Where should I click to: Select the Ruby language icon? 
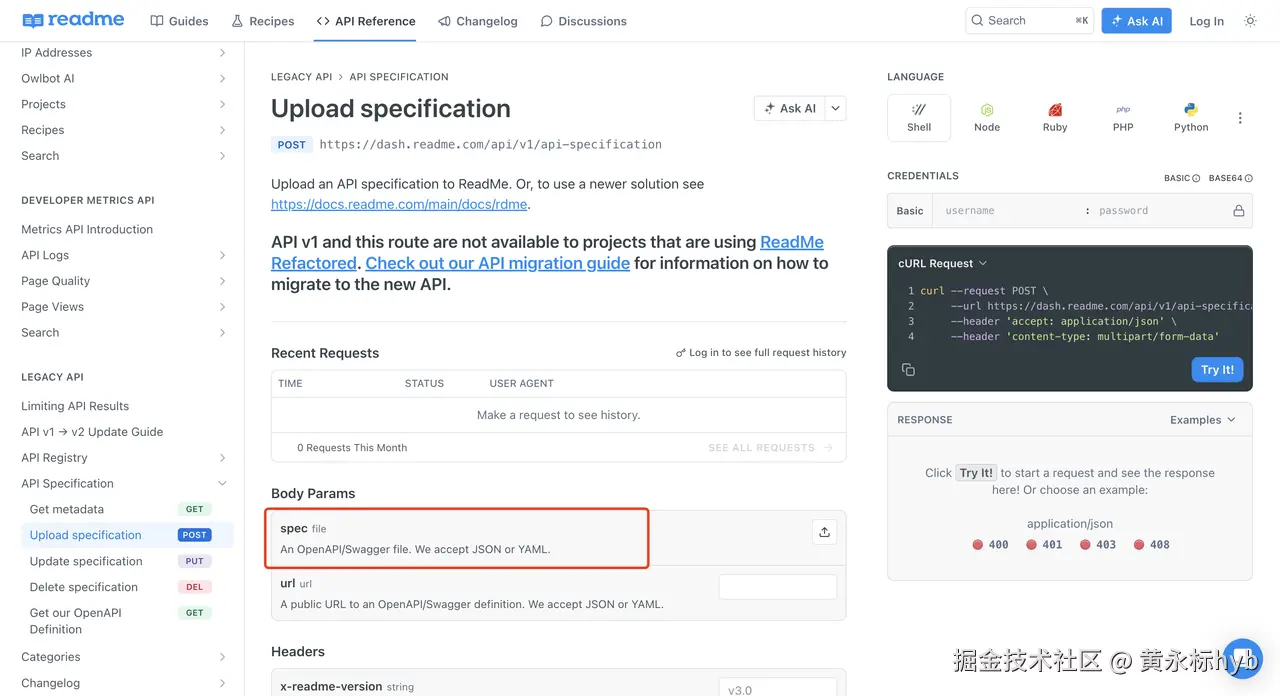(1055, 117)
